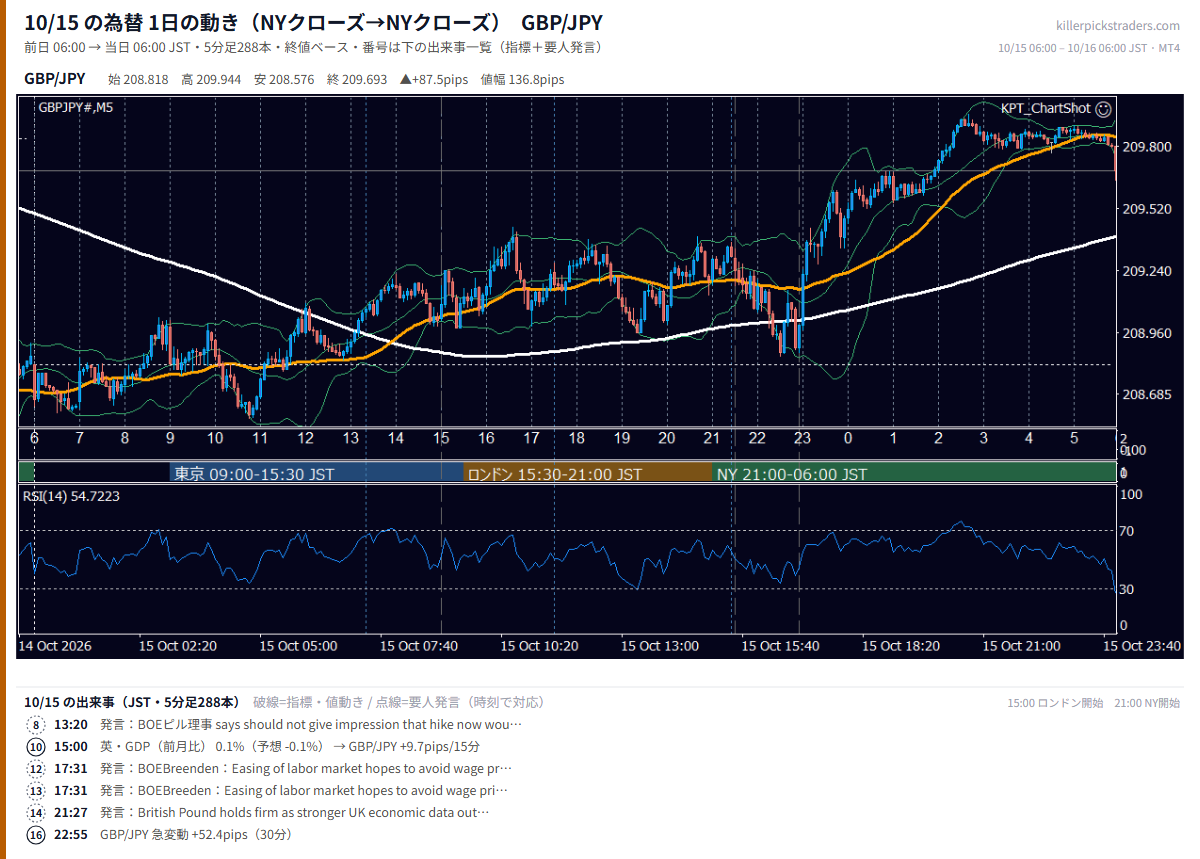Viewport: 1200px width, 859px height.
Task: Click the KPT_ChartShot smiley face icon
Action: pyautogui.click(x=1104, y=108)
